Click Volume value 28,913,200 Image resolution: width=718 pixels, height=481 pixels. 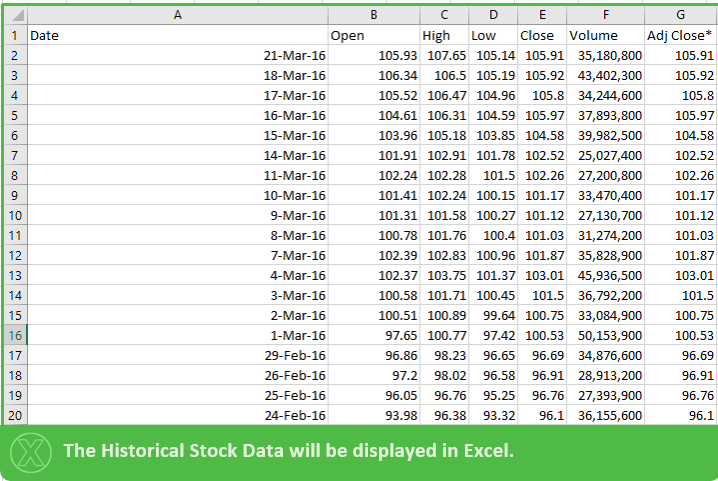click(605, 375)
